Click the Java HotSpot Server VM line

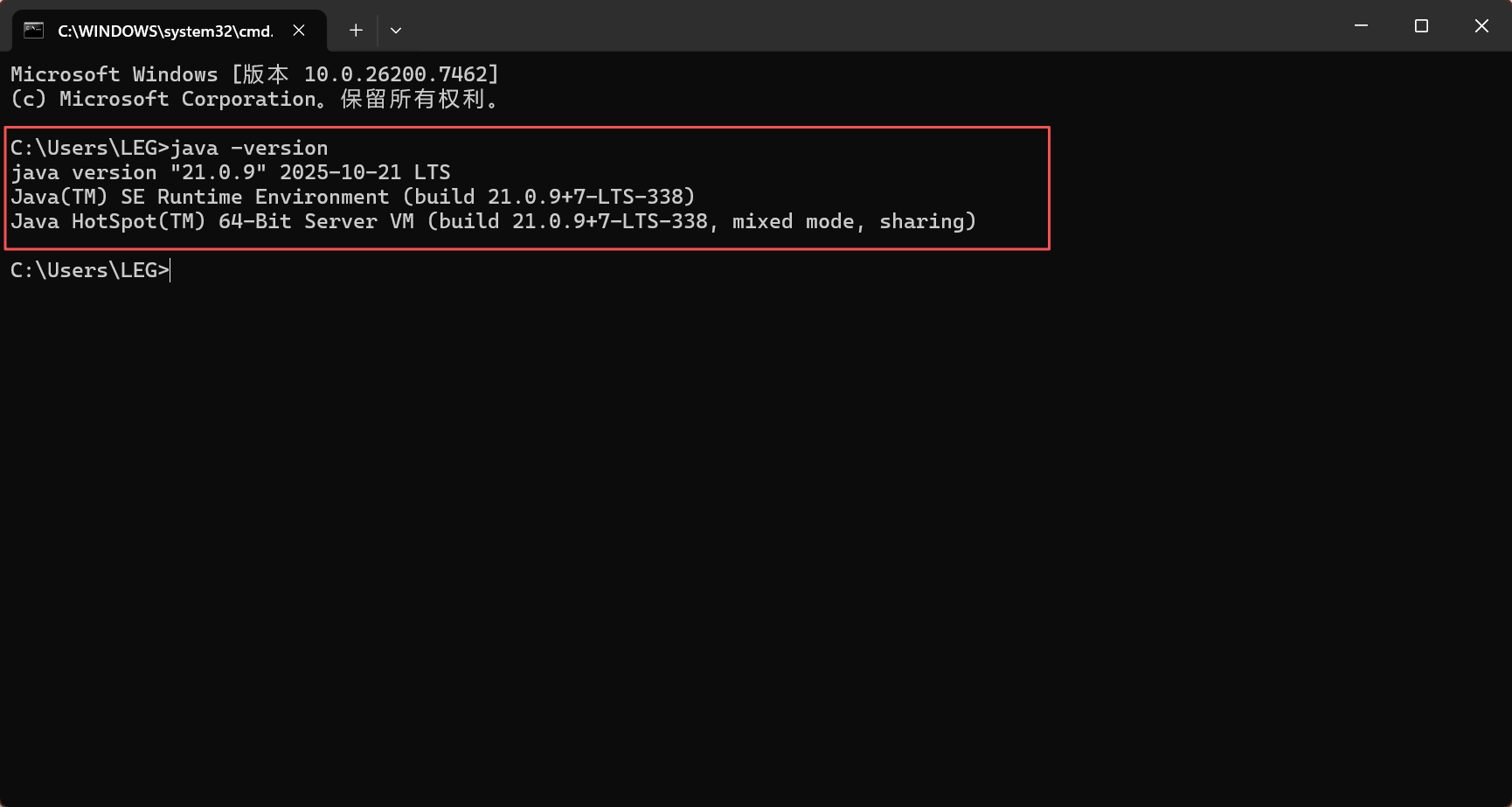[x=494, y=221]
